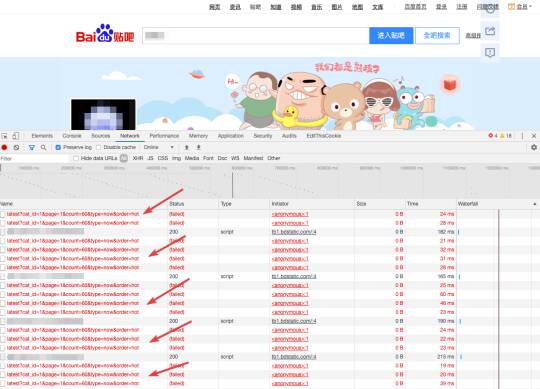Switch to the Application tab
The width and height of the screenshot is (540, 389).
click(231, 136)
